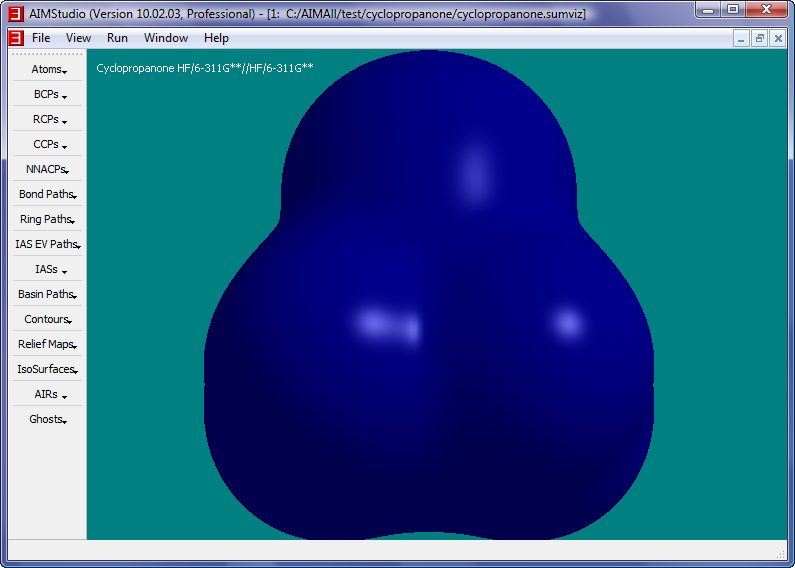Viewport: 795px width, 568px height.
Task: Click the AIMStudio document icon in menu bar
Action: pos(16,38)
